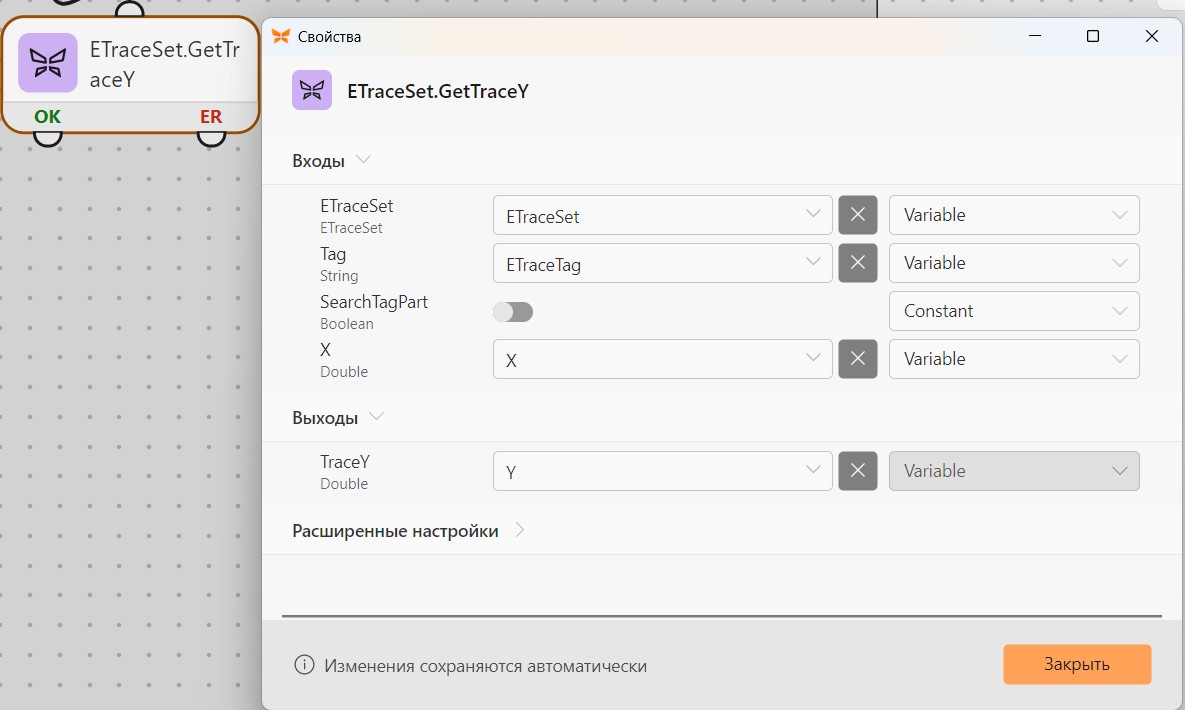Open the Y output variable dropdown
The width and height of the screenshot is (1185, 710).
coord(663,471)
